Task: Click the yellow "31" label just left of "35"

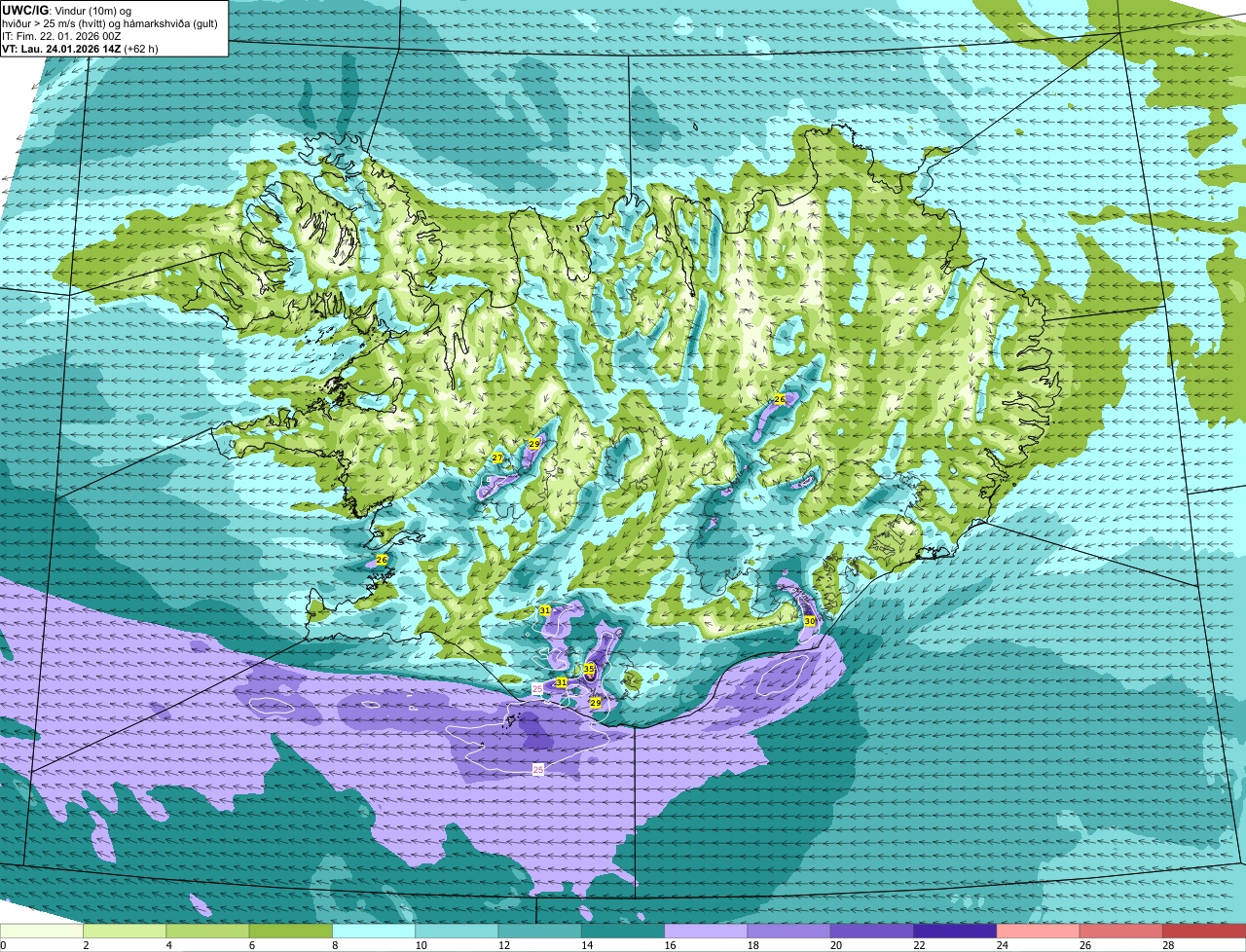Action: 561,682
